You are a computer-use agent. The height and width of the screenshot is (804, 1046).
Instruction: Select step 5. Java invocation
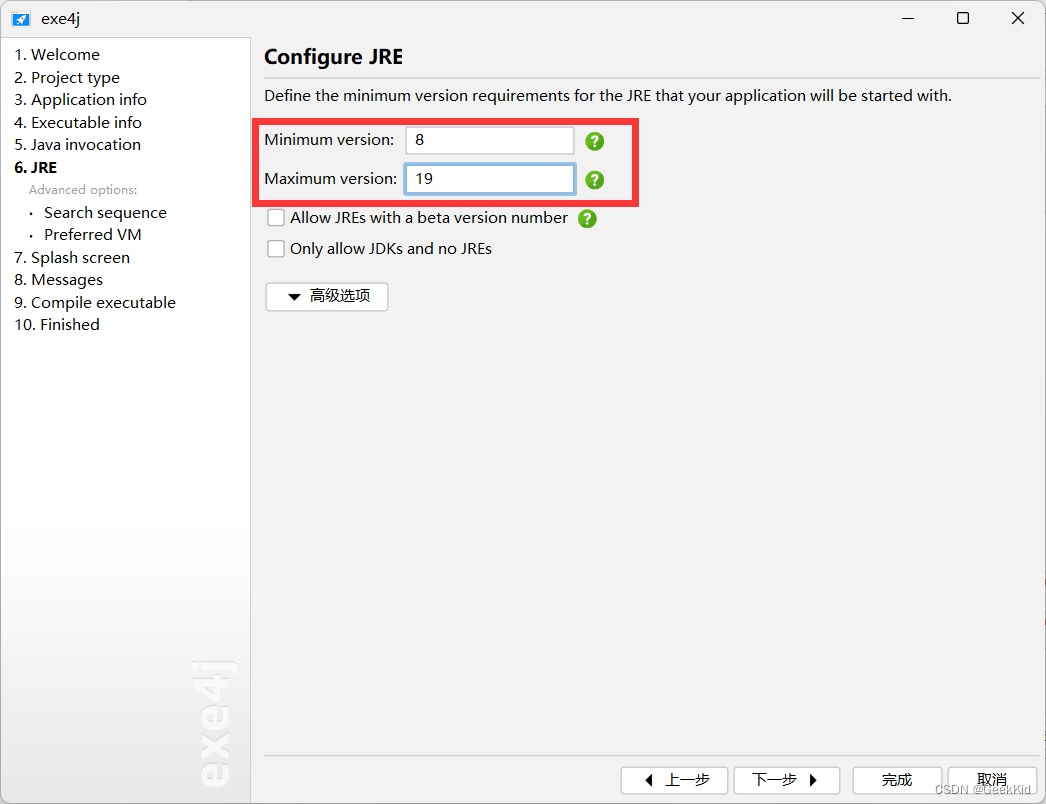click(x=77, y=145)
